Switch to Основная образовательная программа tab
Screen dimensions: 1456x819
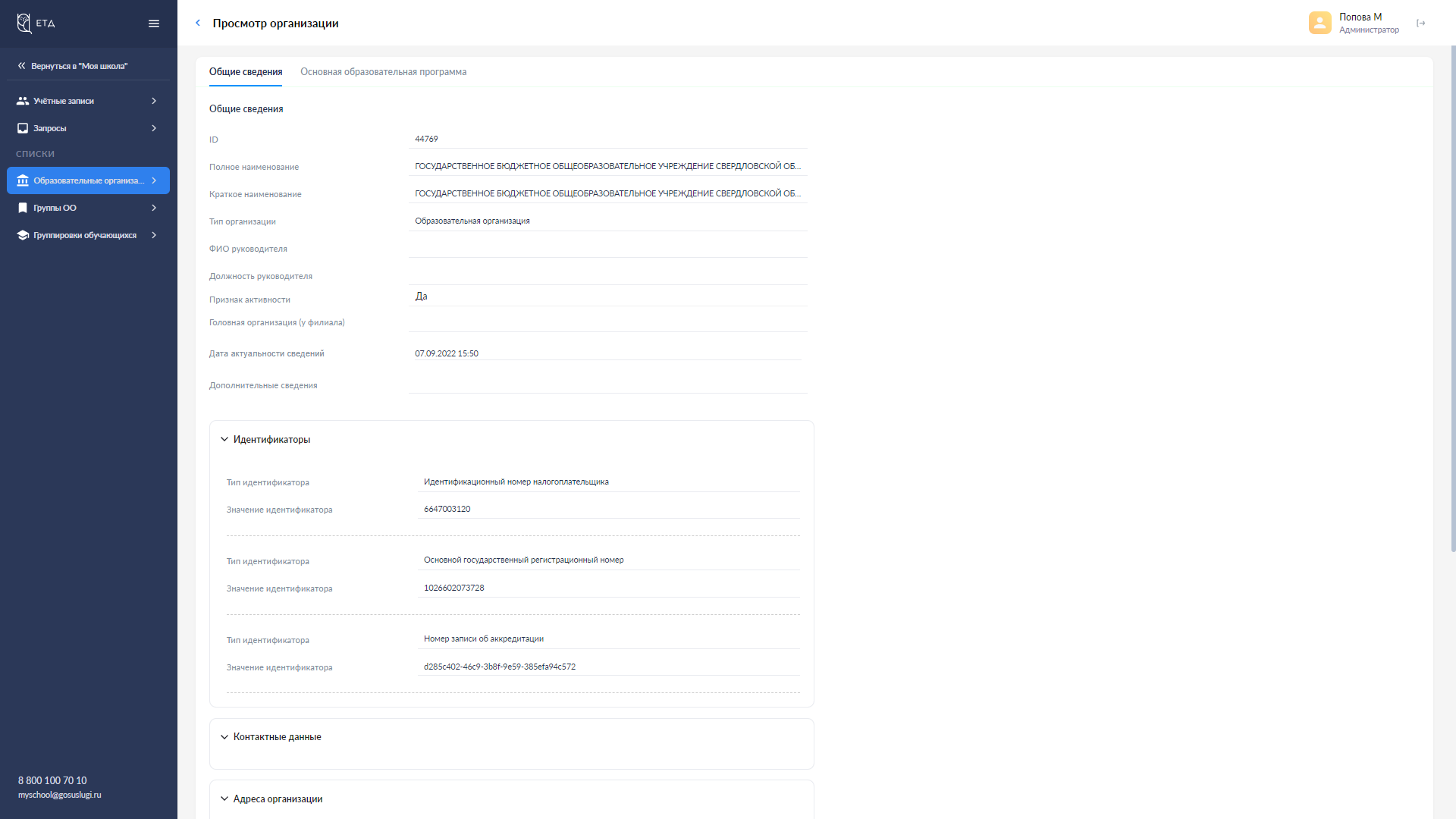(x=383, y=72)
